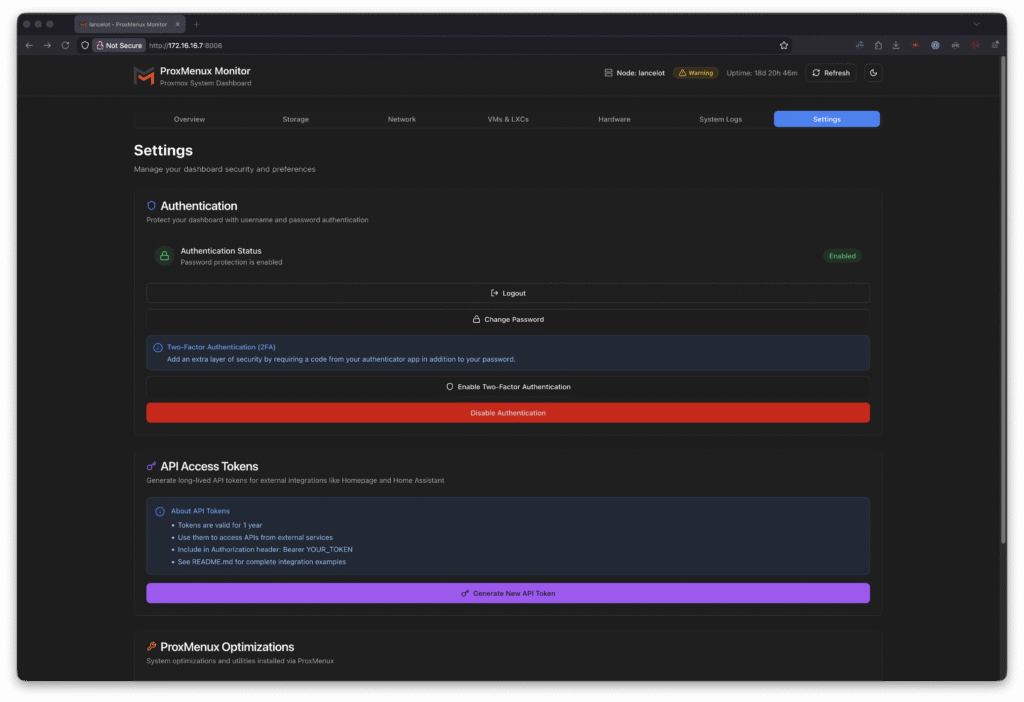Click the ProxMenux Monitor logo icon
The height and width of the screenshot is (702, 1024).
(144, 76)
